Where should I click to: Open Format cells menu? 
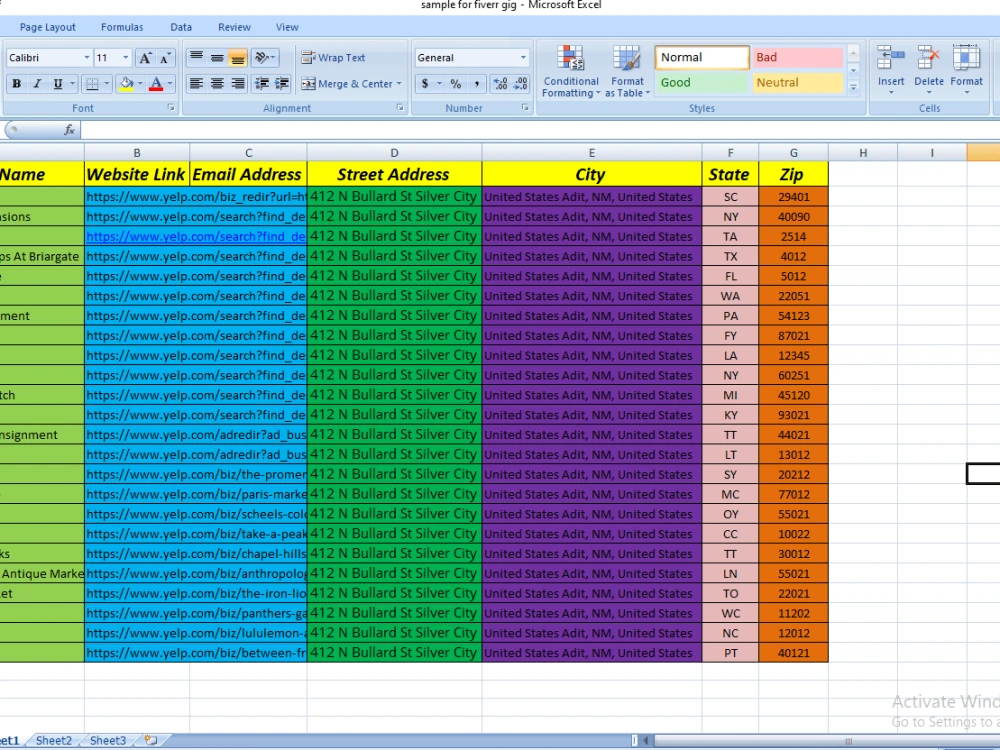tap(966, 70)
